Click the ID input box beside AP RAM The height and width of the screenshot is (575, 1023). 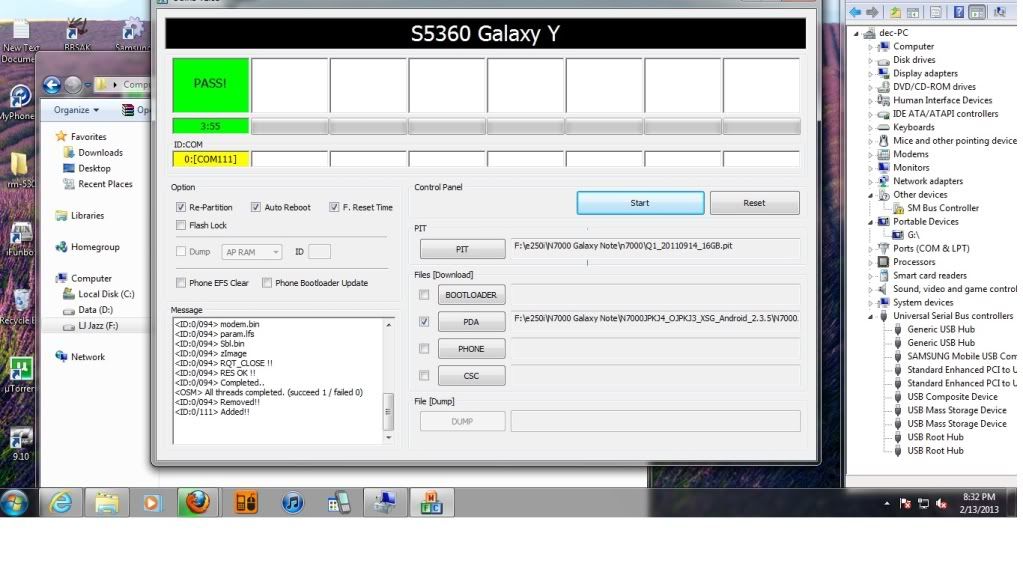click(x=319, y=252)
